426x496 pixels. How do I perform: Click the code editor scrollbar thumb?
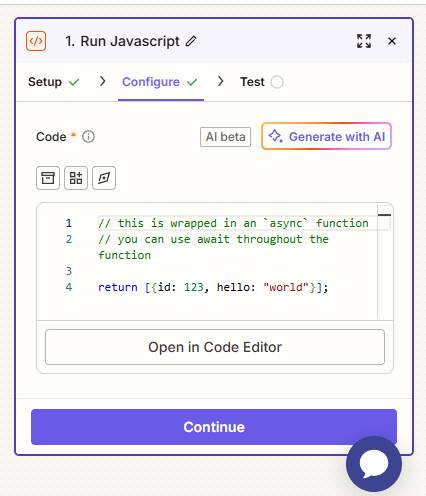(x=384, y=215)
